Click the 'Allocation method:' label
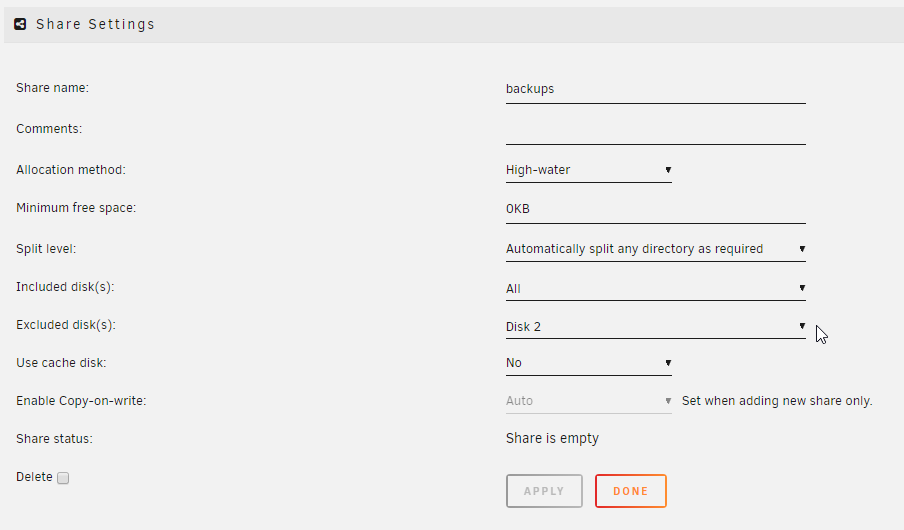 click(71, 170)
